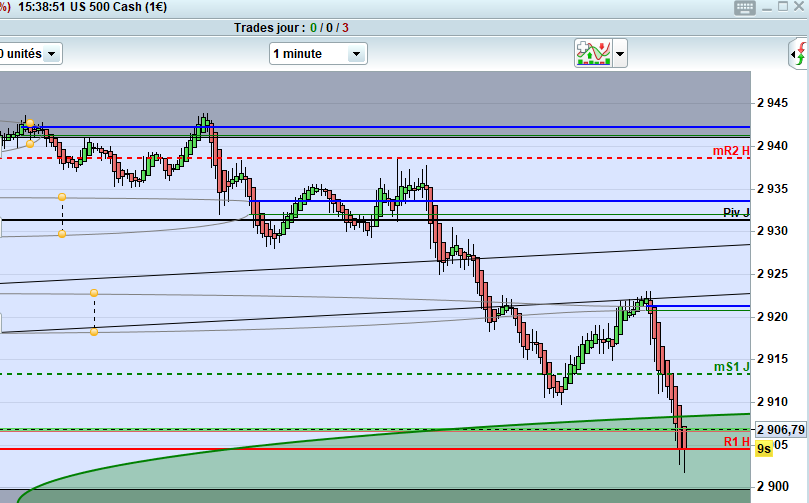Select upper yellow handle of dashed segment near 2 923
The image size is (809, 503).
coord(94,293)
